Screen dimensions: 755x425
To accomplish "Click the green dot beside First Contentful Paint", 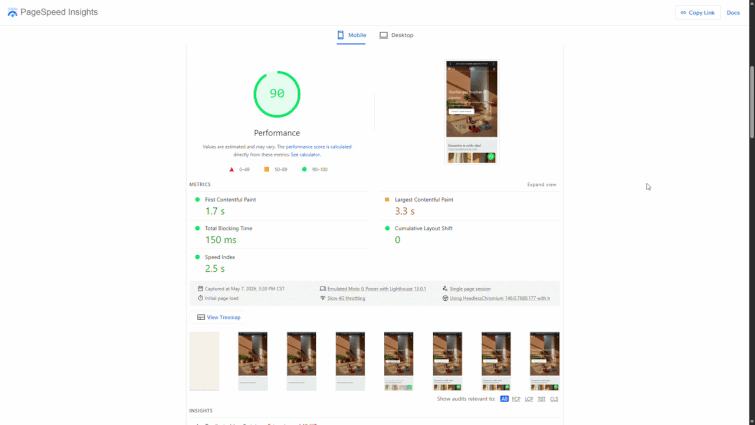I will tap(197, 199).
